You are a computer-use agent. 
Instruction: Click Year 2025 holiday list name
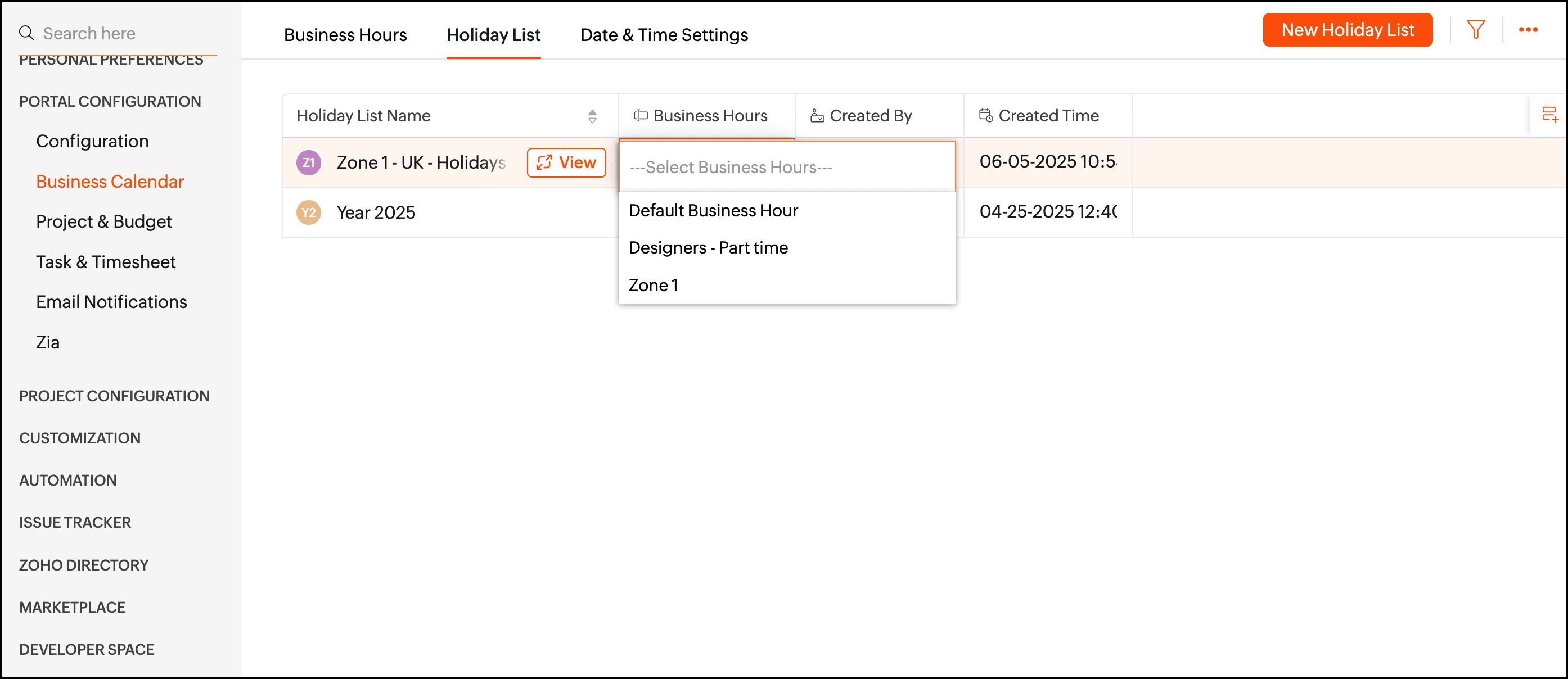376,212
